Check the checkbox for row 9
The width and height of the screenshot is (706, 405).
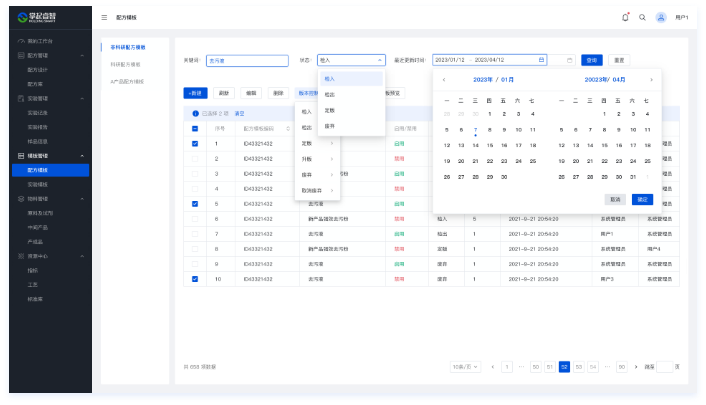[195, 264]
